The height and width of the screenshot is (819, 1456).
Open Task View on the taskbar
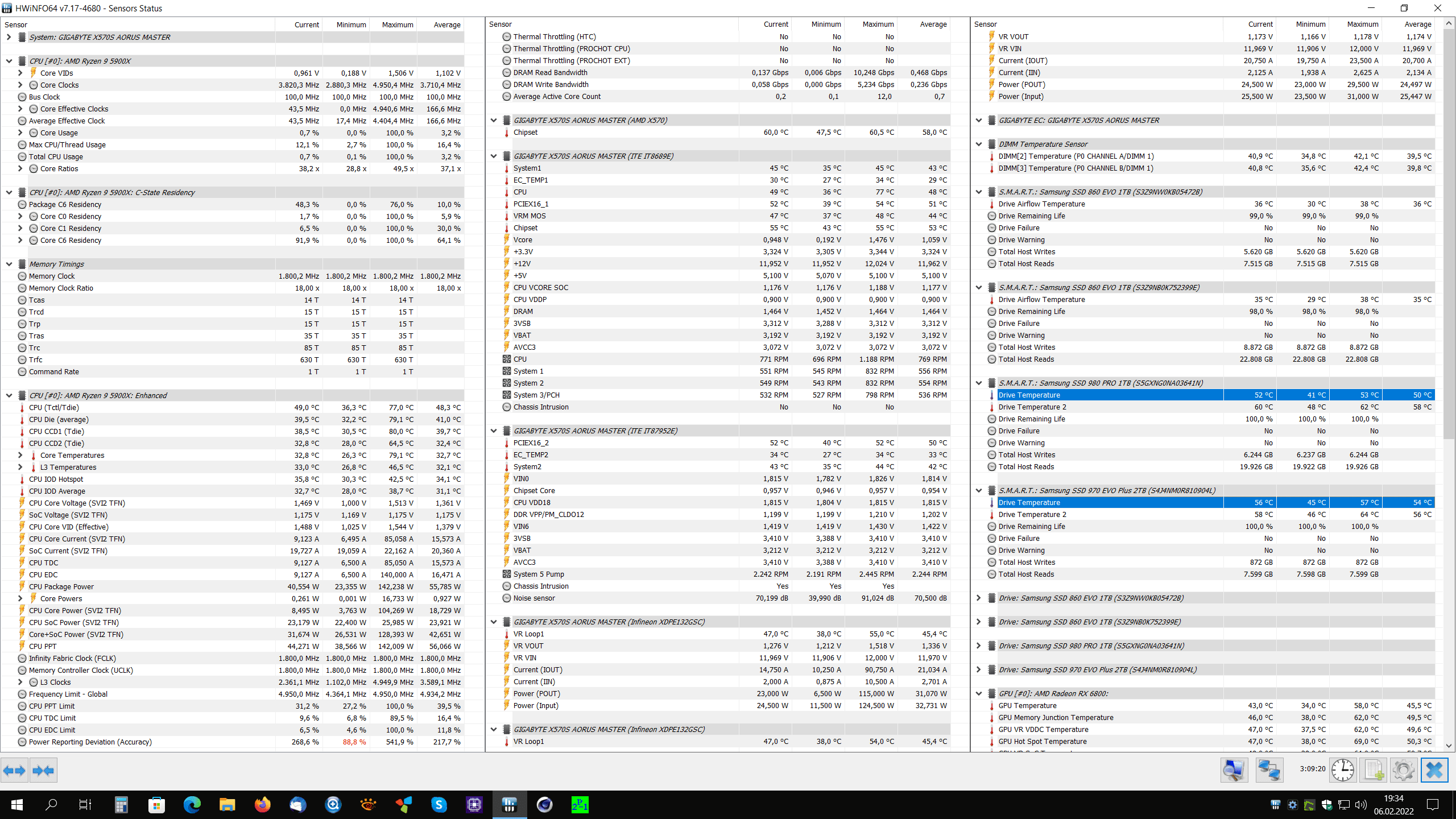pyautogui.click(x=85, y=805)
